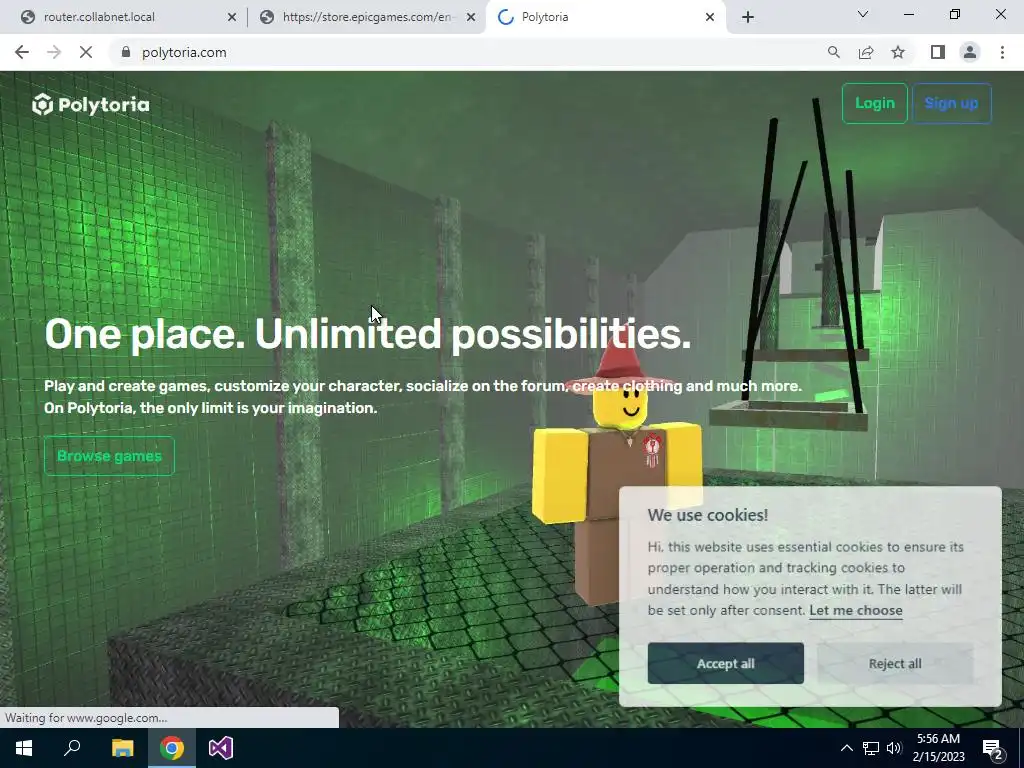Accept all cookies

(726, 664)
